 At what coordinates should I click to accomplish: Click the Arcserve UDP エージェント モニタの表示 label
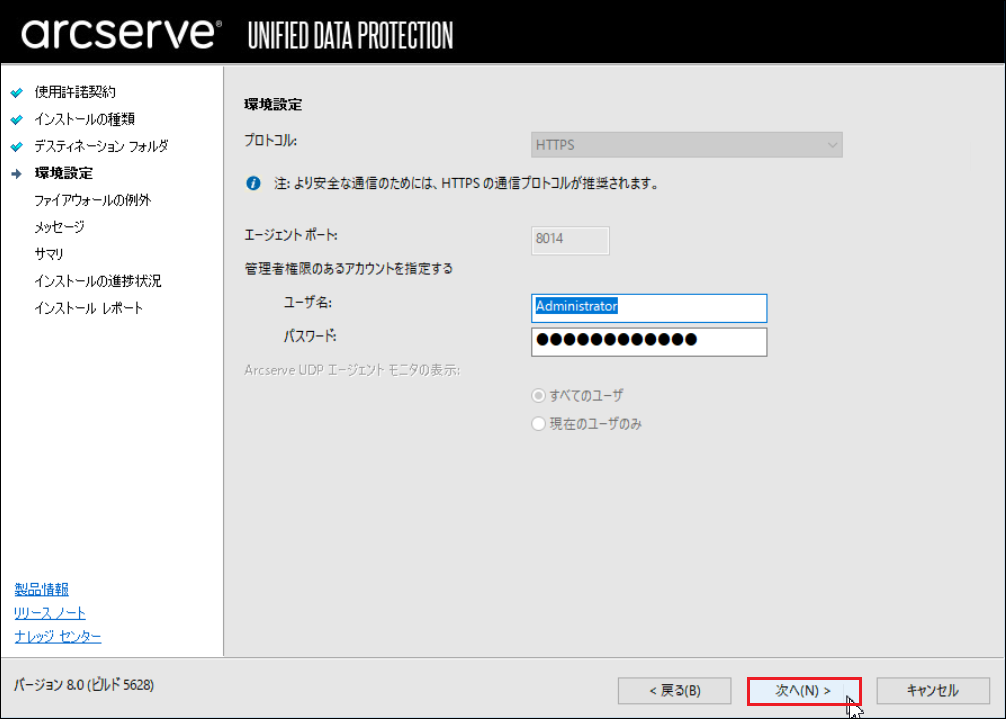tap(352, 370)
